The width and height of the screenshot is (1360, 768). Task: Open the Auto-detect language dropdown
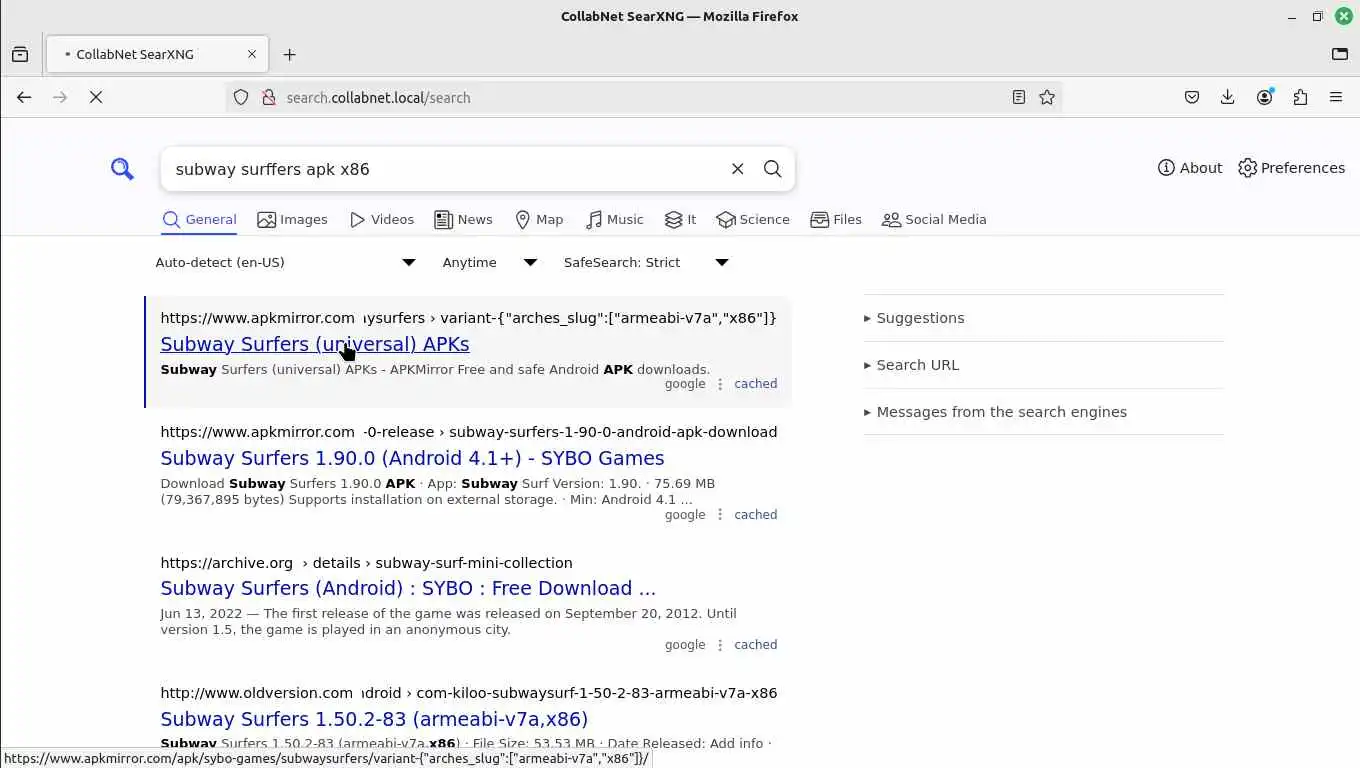click(285, 262)
